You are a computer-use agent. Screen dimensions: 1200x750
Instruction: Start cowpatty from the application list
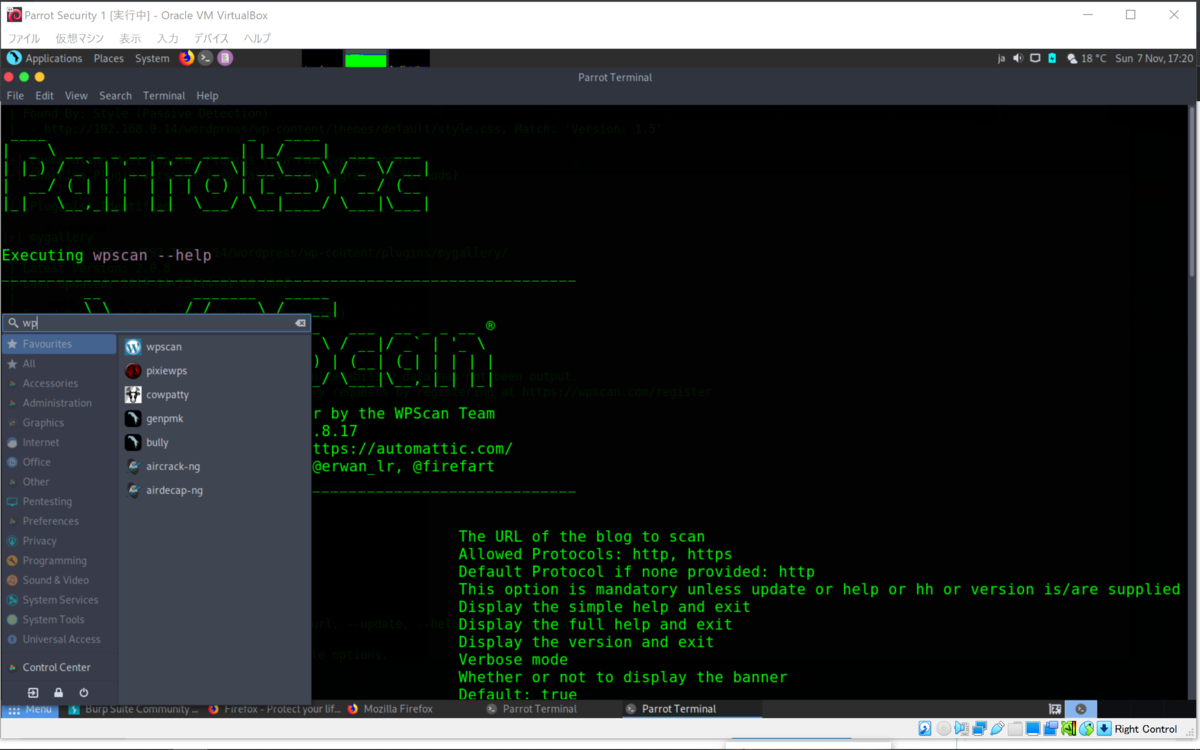tap(214, 395)
